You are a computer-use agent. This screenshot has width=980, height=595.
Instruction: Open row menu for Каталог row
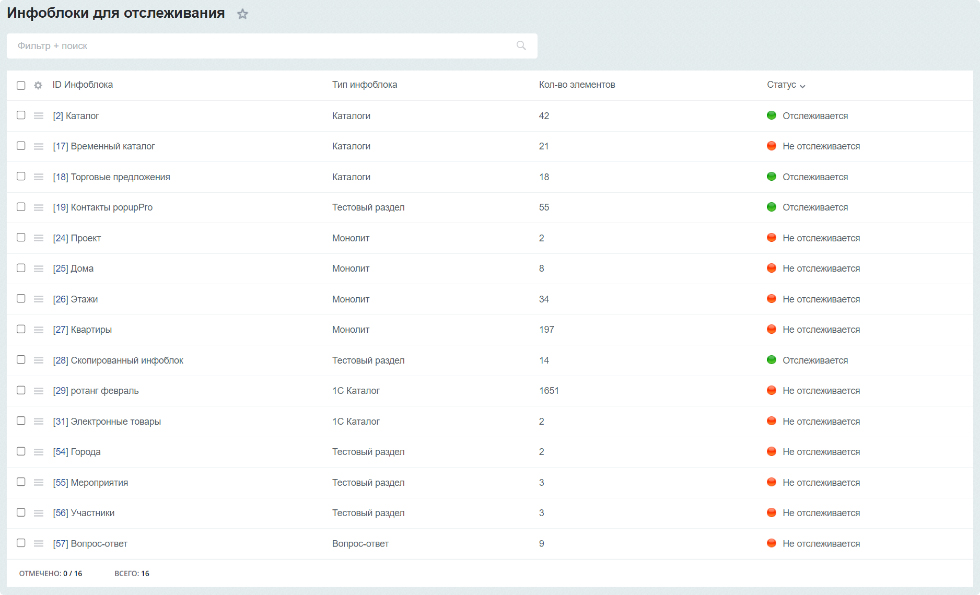tap(38, 116)
